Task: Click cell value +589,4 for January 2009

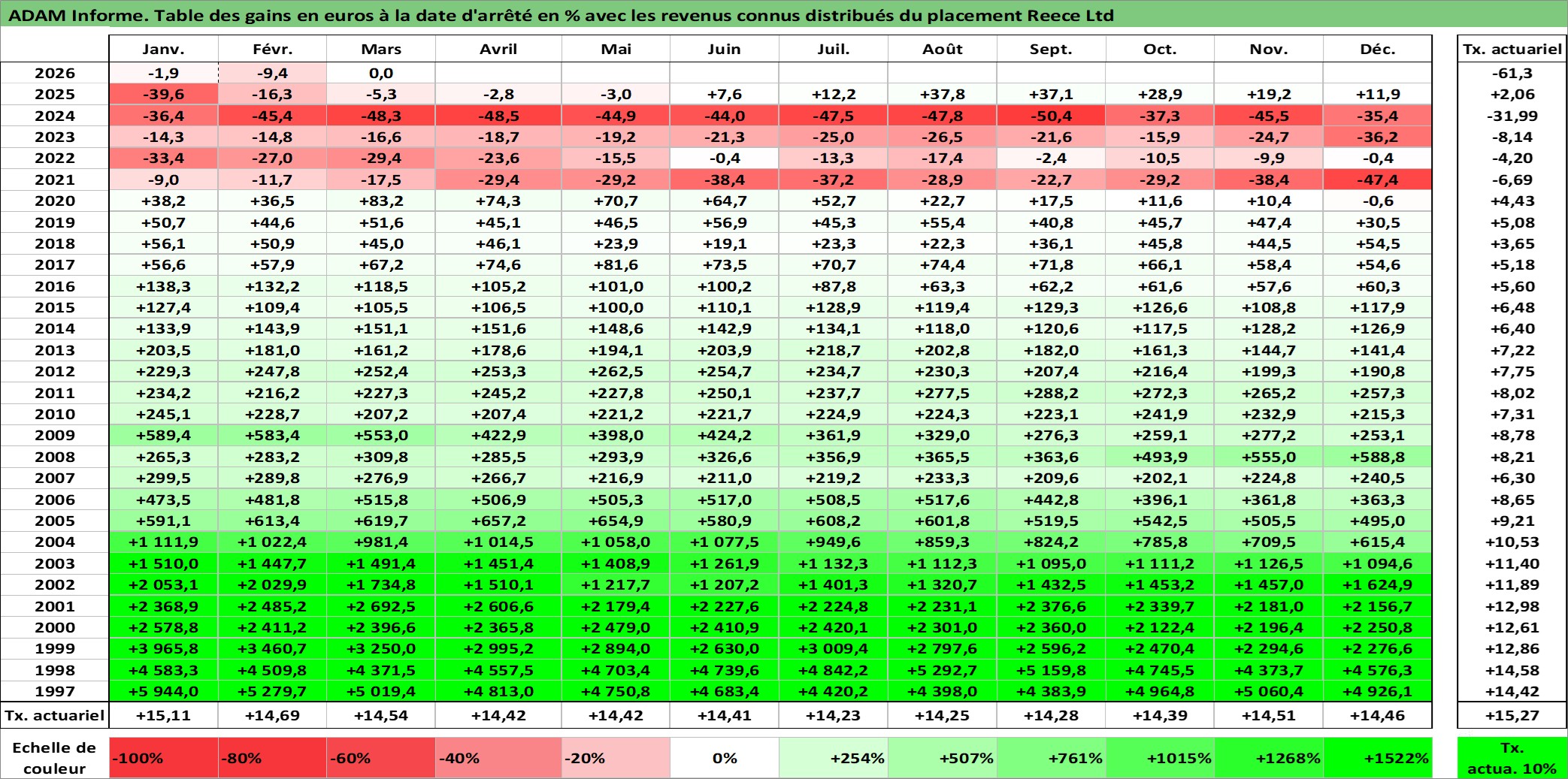Action: pos(164,435)
